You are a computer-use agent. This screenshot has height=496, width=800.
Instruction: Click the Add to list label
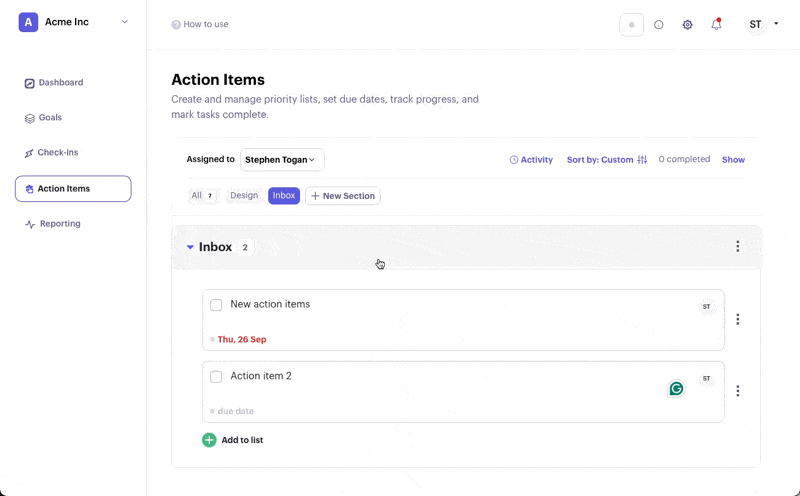click(242, 440)
